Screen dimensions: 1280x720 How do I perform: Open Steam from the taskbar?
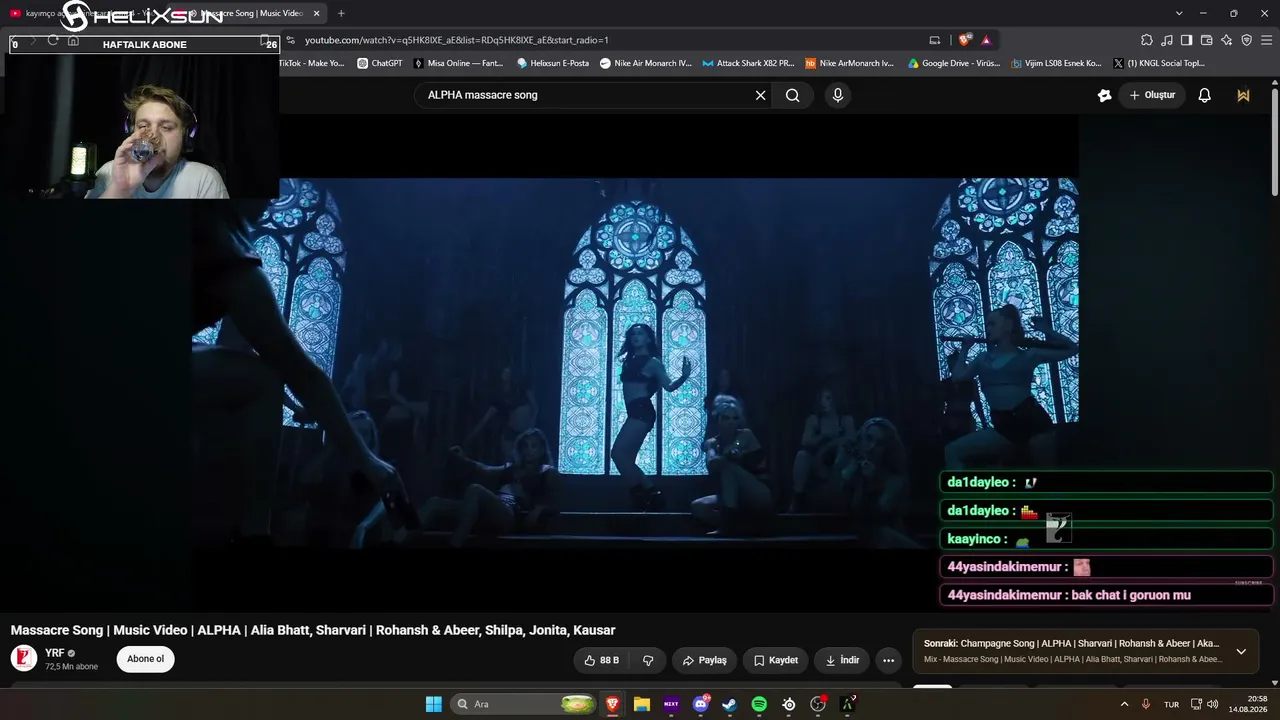tap(730, 704)
